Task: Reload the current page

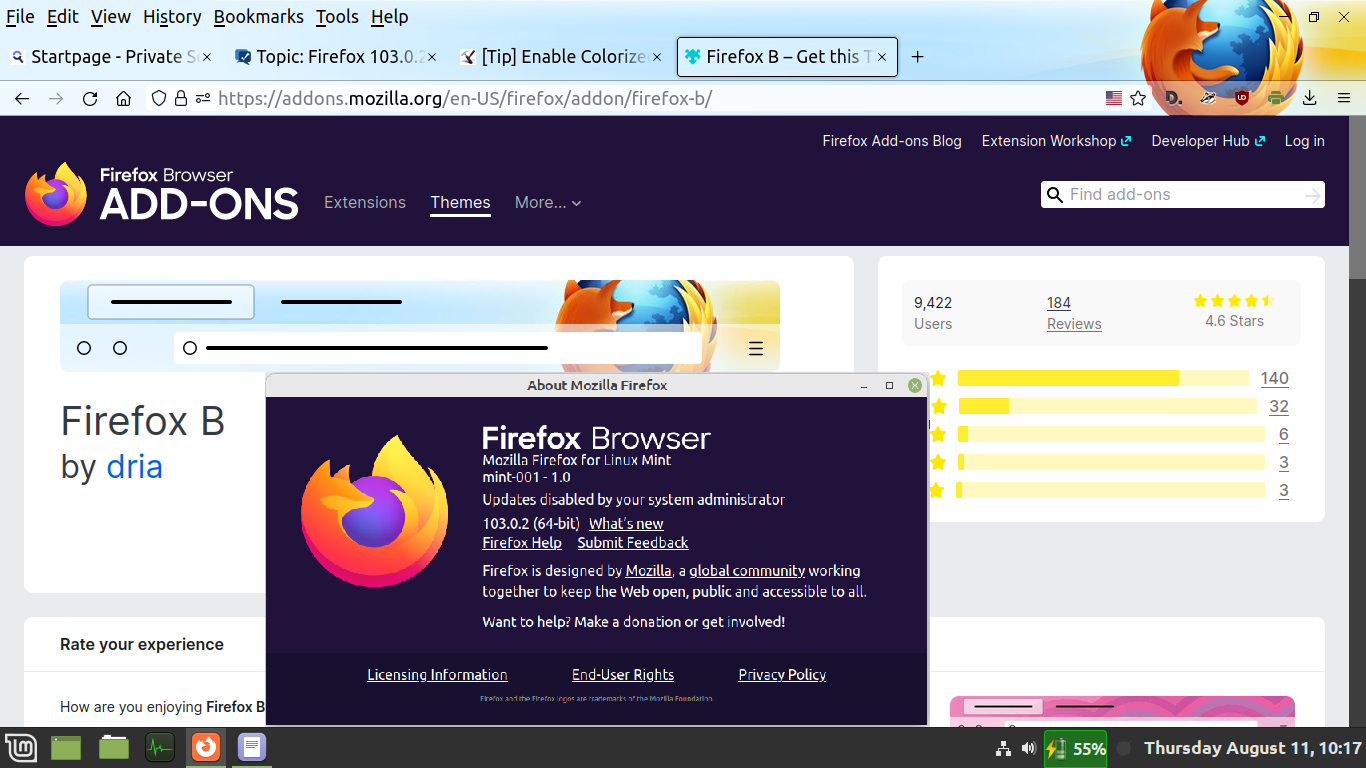Action: point(90,98)
